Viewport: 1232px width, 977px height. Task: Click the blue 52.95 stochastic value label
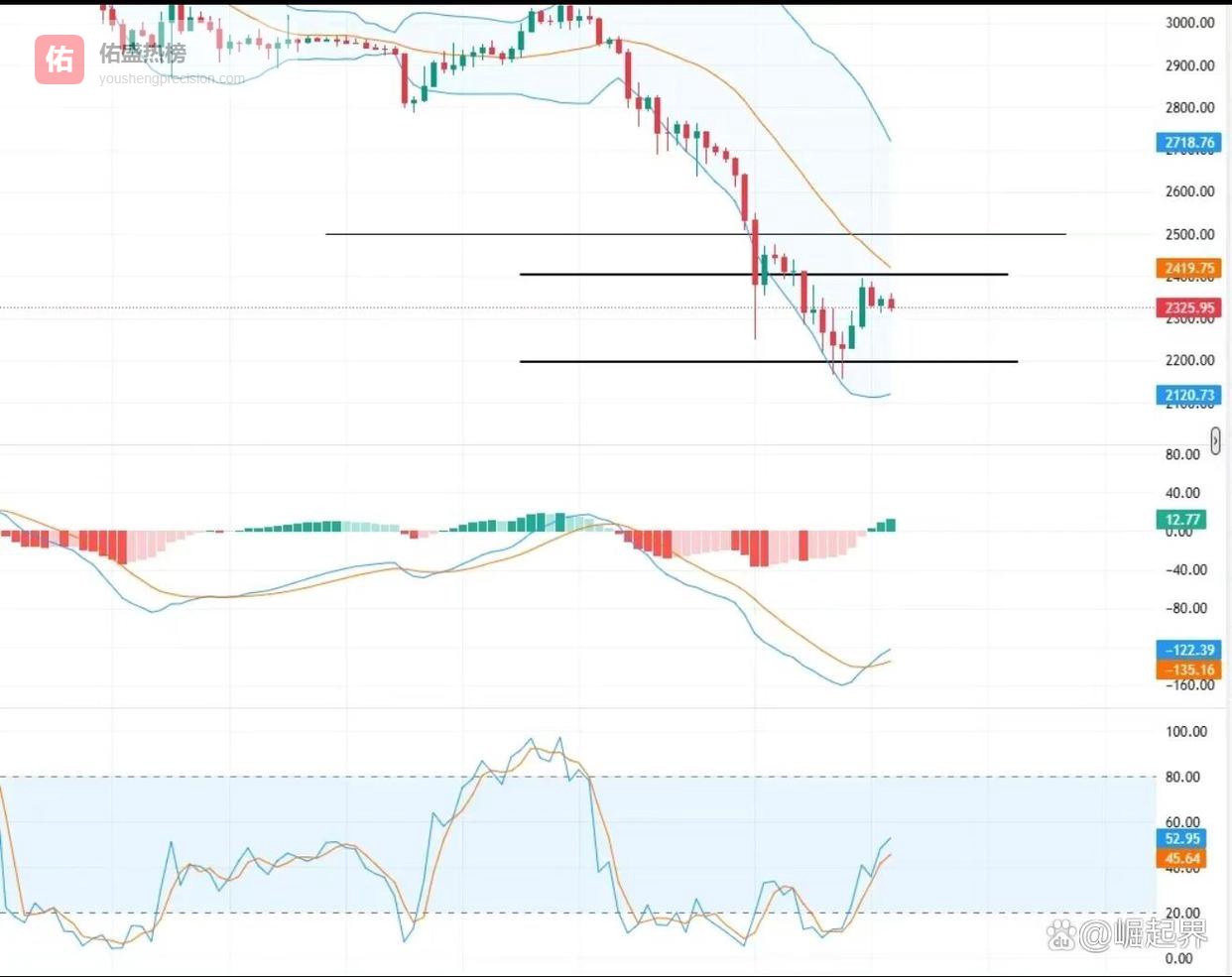click(1181, 839)
